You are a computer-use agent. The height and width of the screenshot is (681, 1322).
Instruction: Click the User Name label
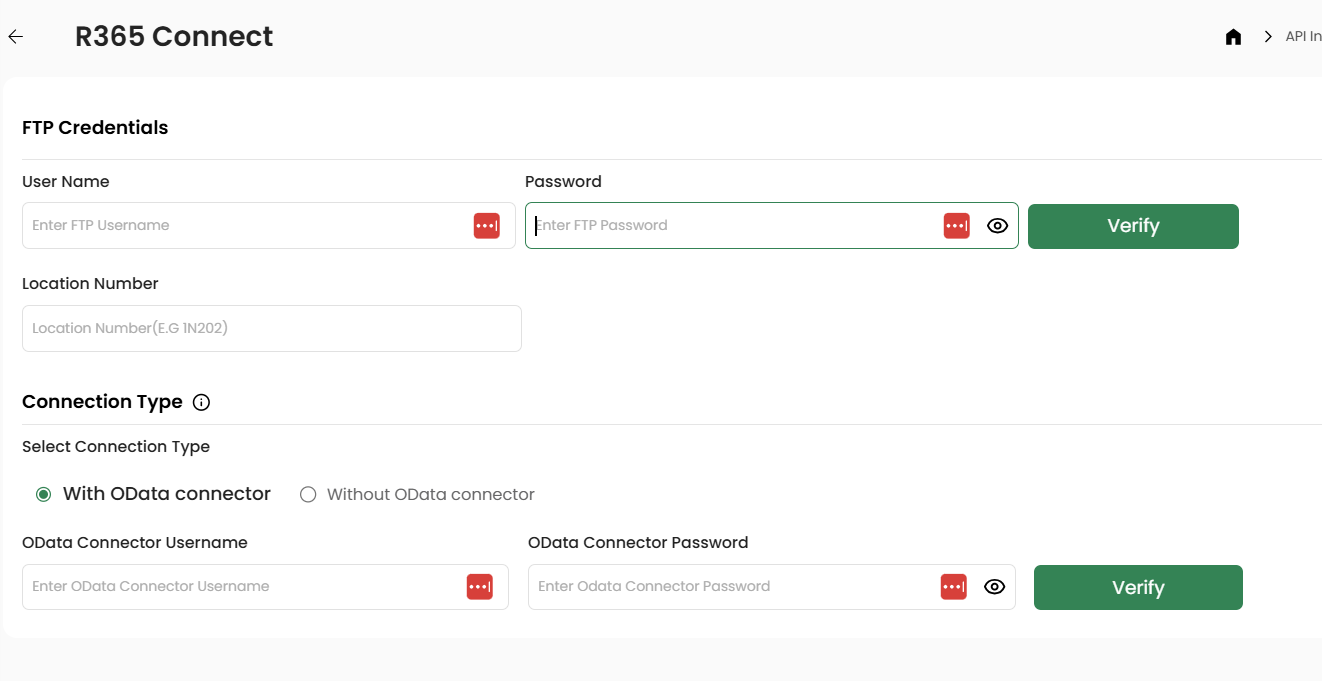click(x=66, y=182)
